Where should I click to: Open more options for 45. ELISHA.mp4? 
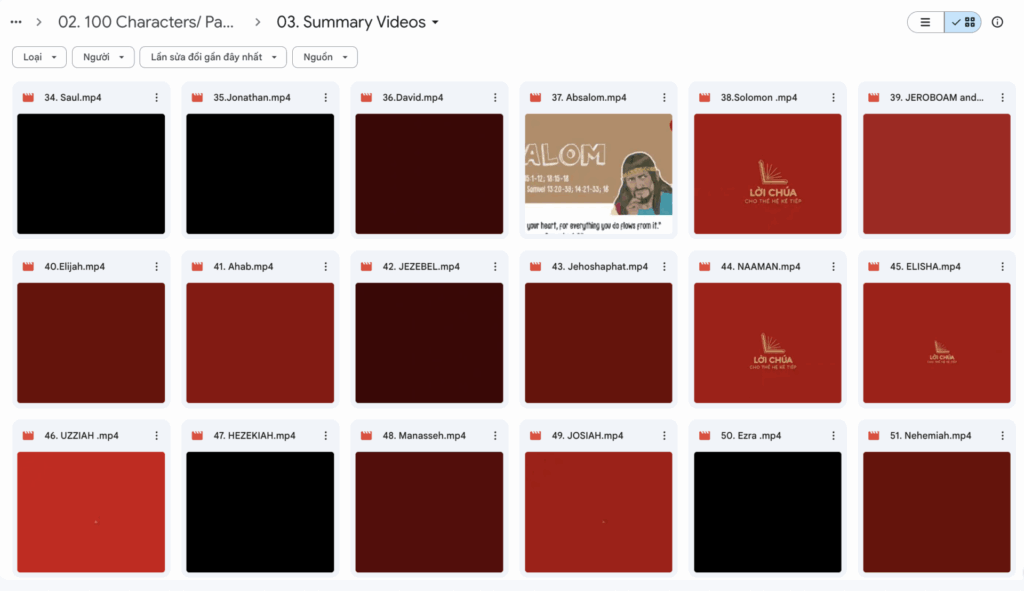pyautogui.click(x=1002, y=267)
